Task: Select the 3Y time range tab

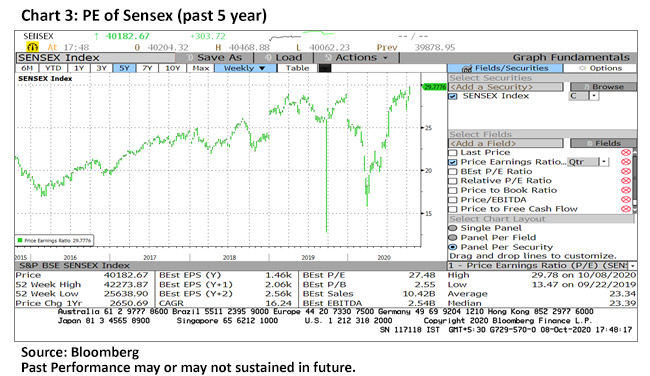Action: click(x=101, y=68)
